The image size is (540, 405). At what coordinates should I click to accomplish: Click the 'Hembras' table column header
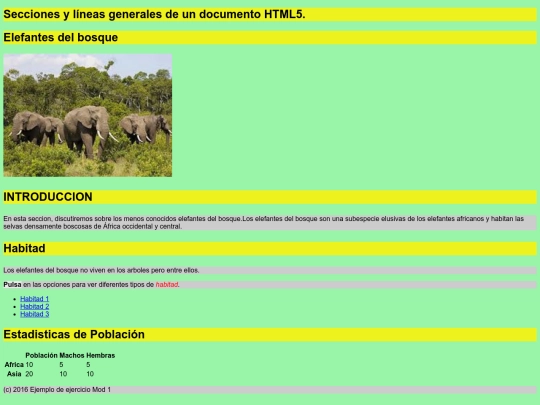[x=101, y=355]
